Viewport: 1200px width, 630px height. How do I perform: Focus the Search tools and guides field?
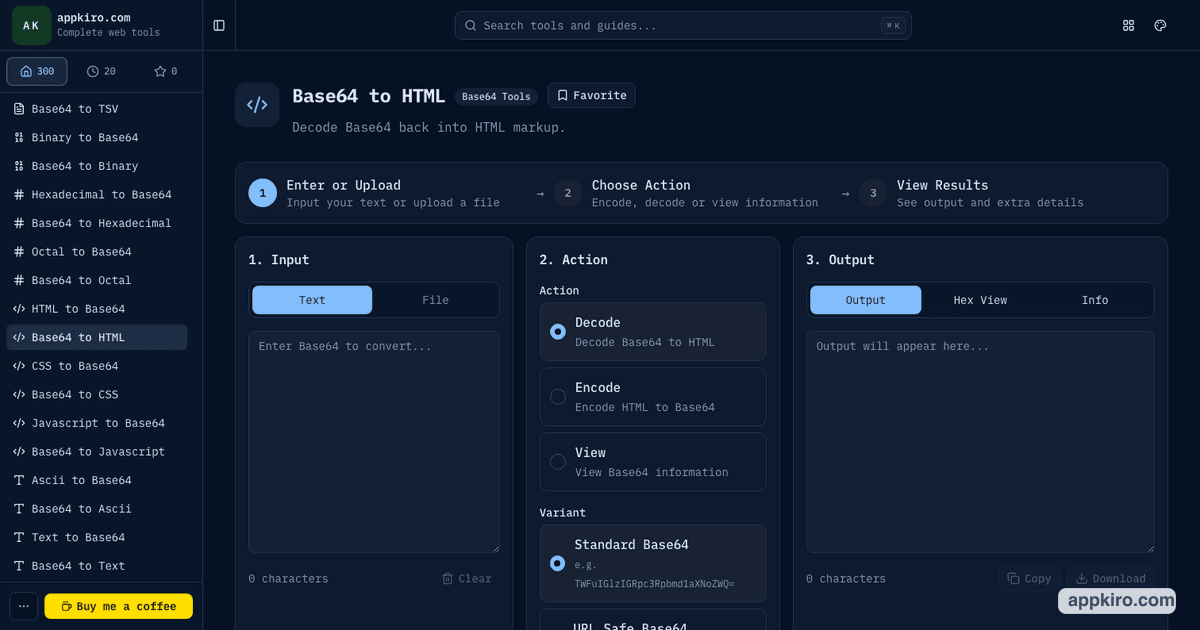[x=683, y=25]
